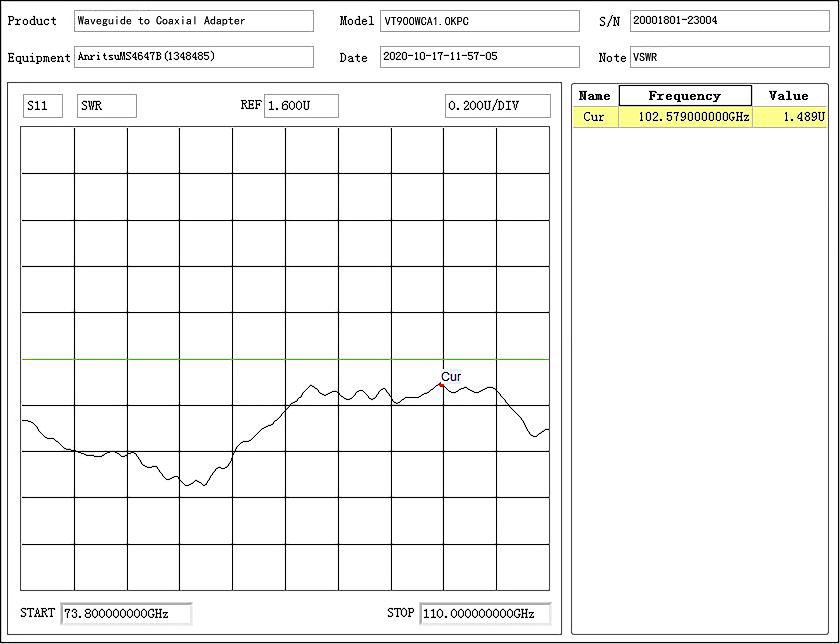Click the marker frequency 102.579000000GHz cell
This screenshot has height=644, width=840.
coord(685,117)
